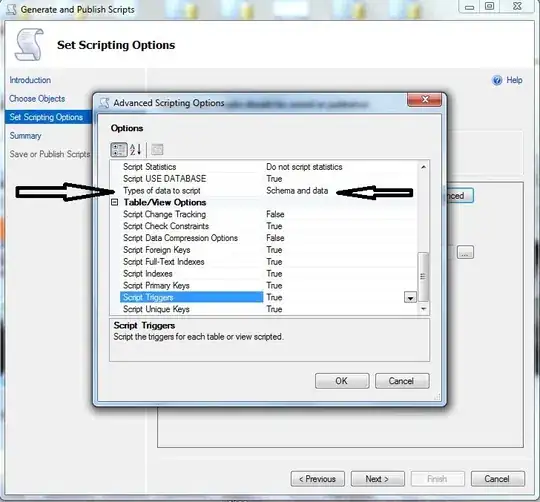The width and height of the screenshot is (540, 502).
Task: Click the Finish button in wizard
Action: click(437, 479)
